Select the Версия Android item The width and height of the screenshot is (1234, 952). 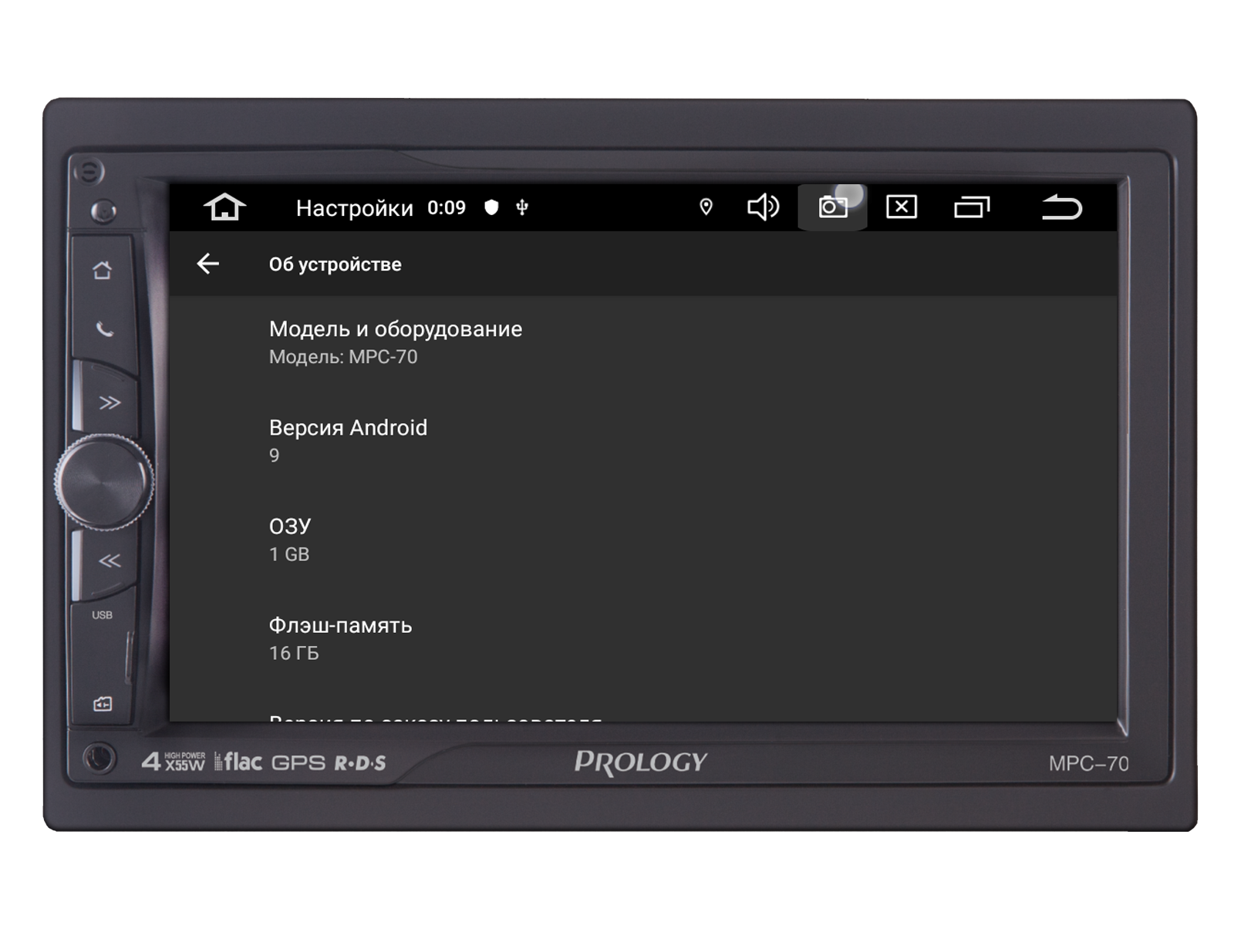tap(348, 440)
